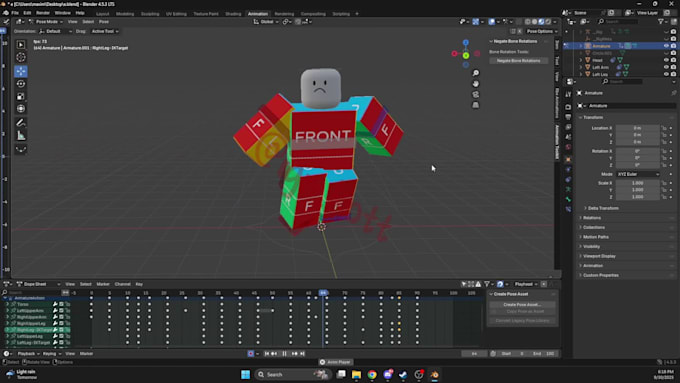Open the Dope Sheet Channel menu

coord(122,284)
